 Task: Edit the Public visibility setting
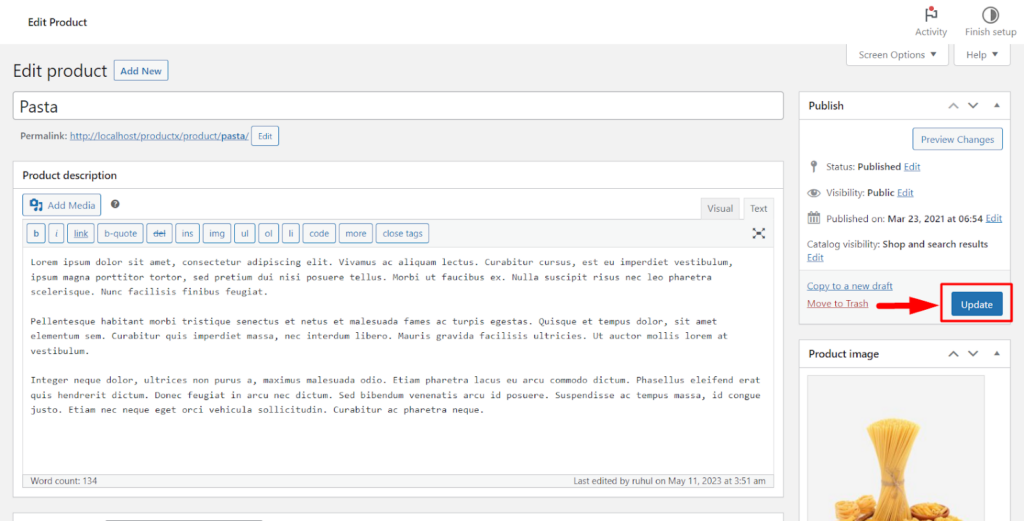(905, 193)
